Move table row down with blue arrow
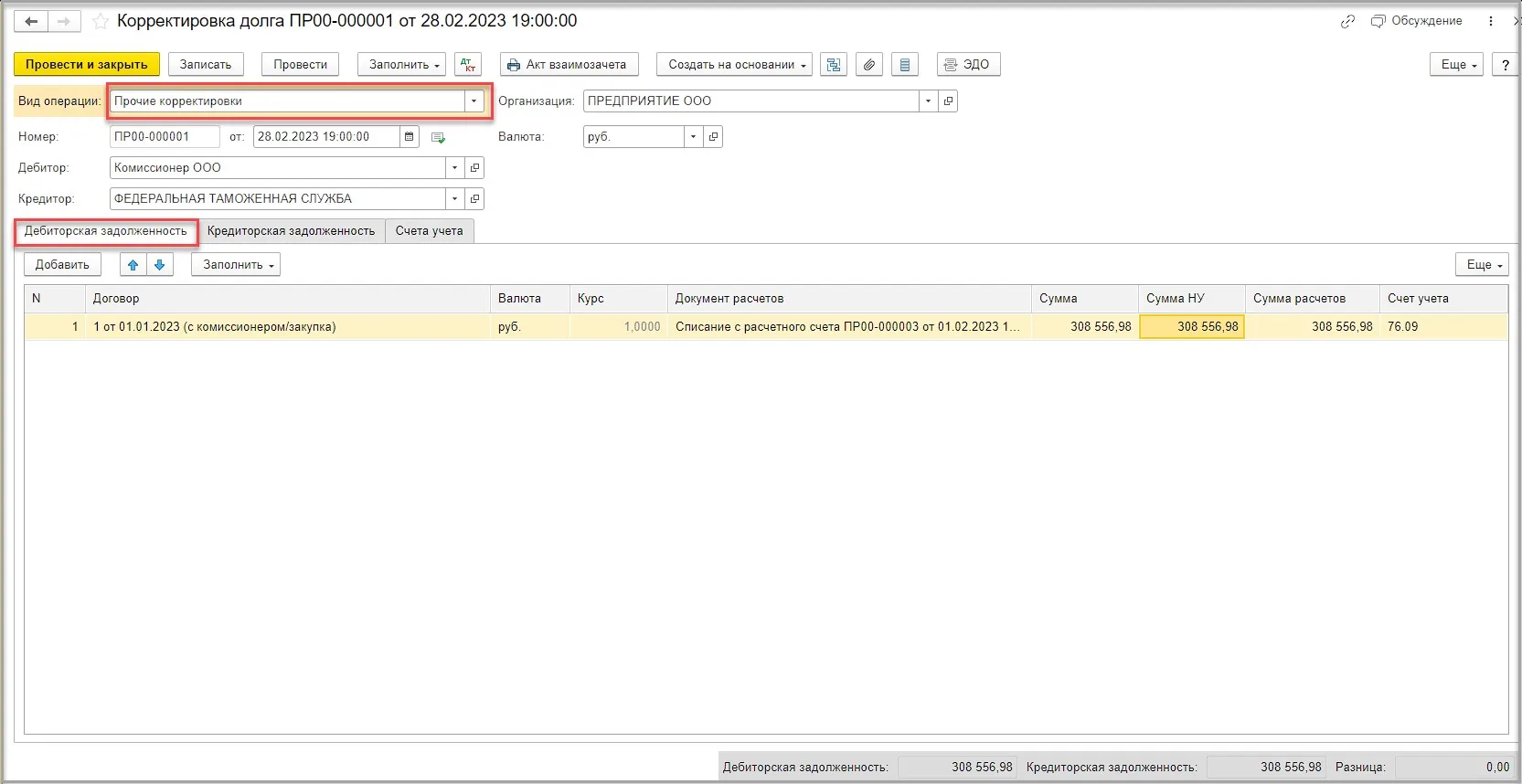This screenshot has width=1522, height=784. pos(160,265)
